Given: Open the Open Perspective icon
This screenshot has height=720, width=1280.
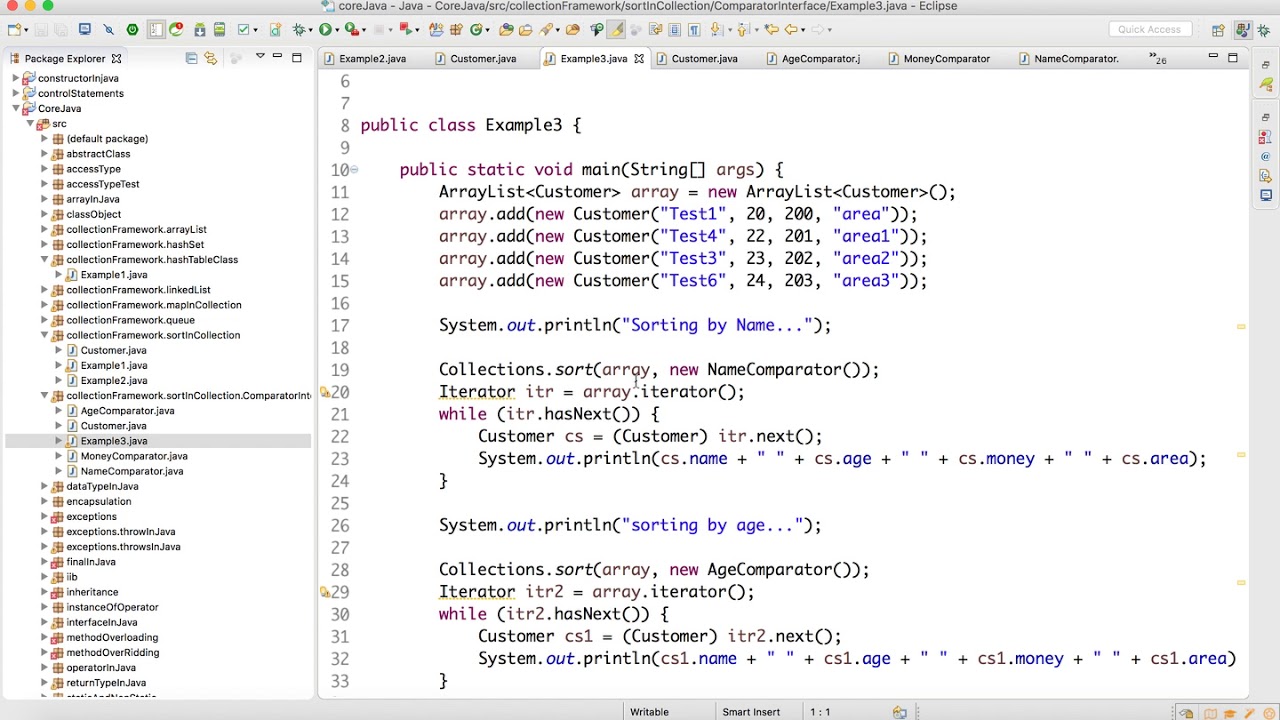Looking at the screenshot, I should coord(1218,30).
